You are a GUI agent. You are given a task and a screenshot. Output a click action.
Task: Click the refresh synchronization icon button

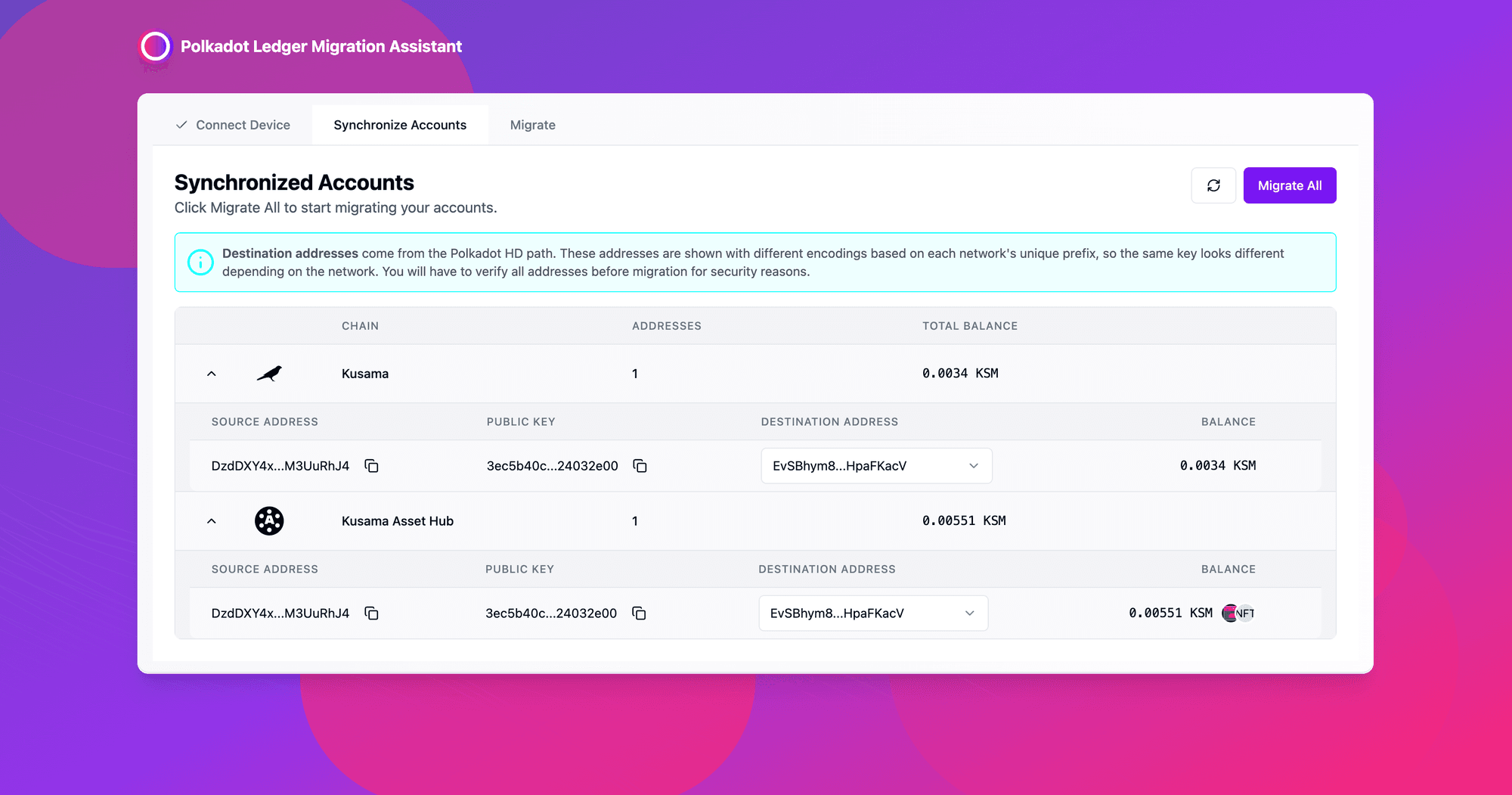(x=1213, y=185)
